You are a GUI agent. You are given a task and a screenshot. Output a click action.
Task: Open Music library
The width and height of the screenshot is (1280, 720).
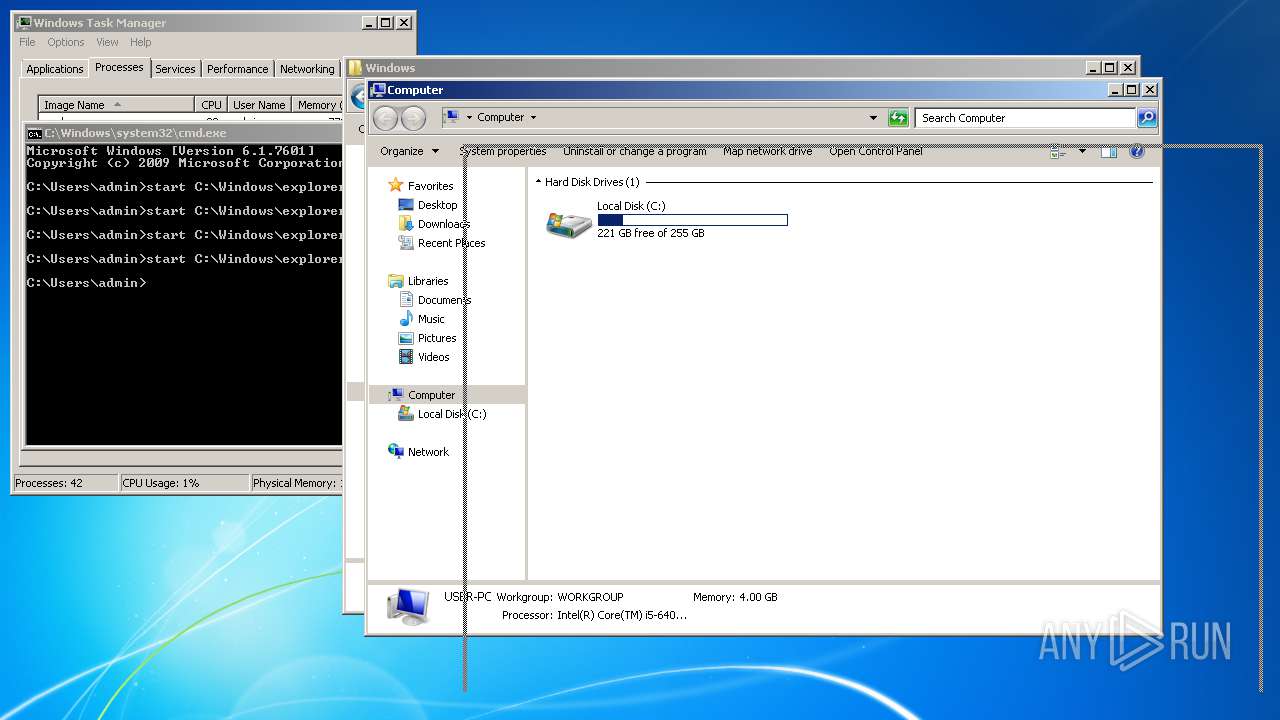point(421,319)
